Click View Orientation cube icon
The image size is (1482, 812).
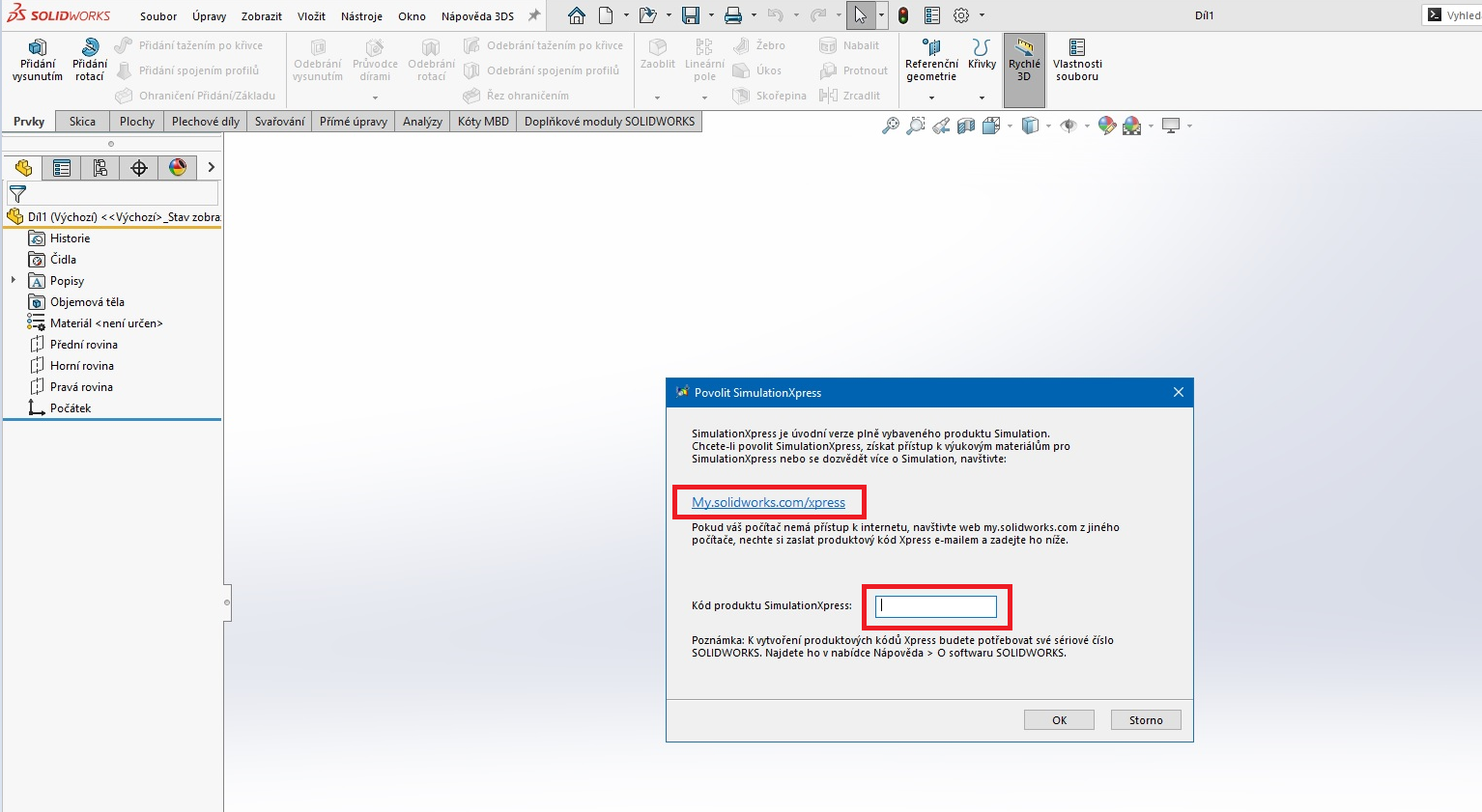990,126
